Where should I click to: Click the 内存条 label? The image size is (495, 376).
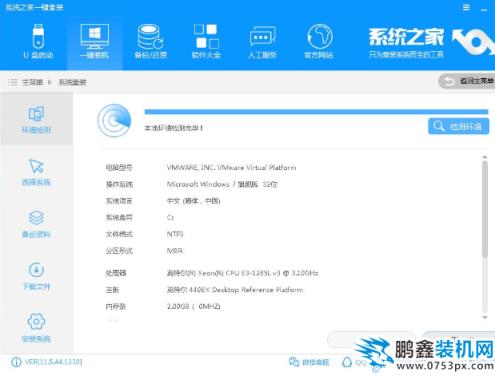116,306
